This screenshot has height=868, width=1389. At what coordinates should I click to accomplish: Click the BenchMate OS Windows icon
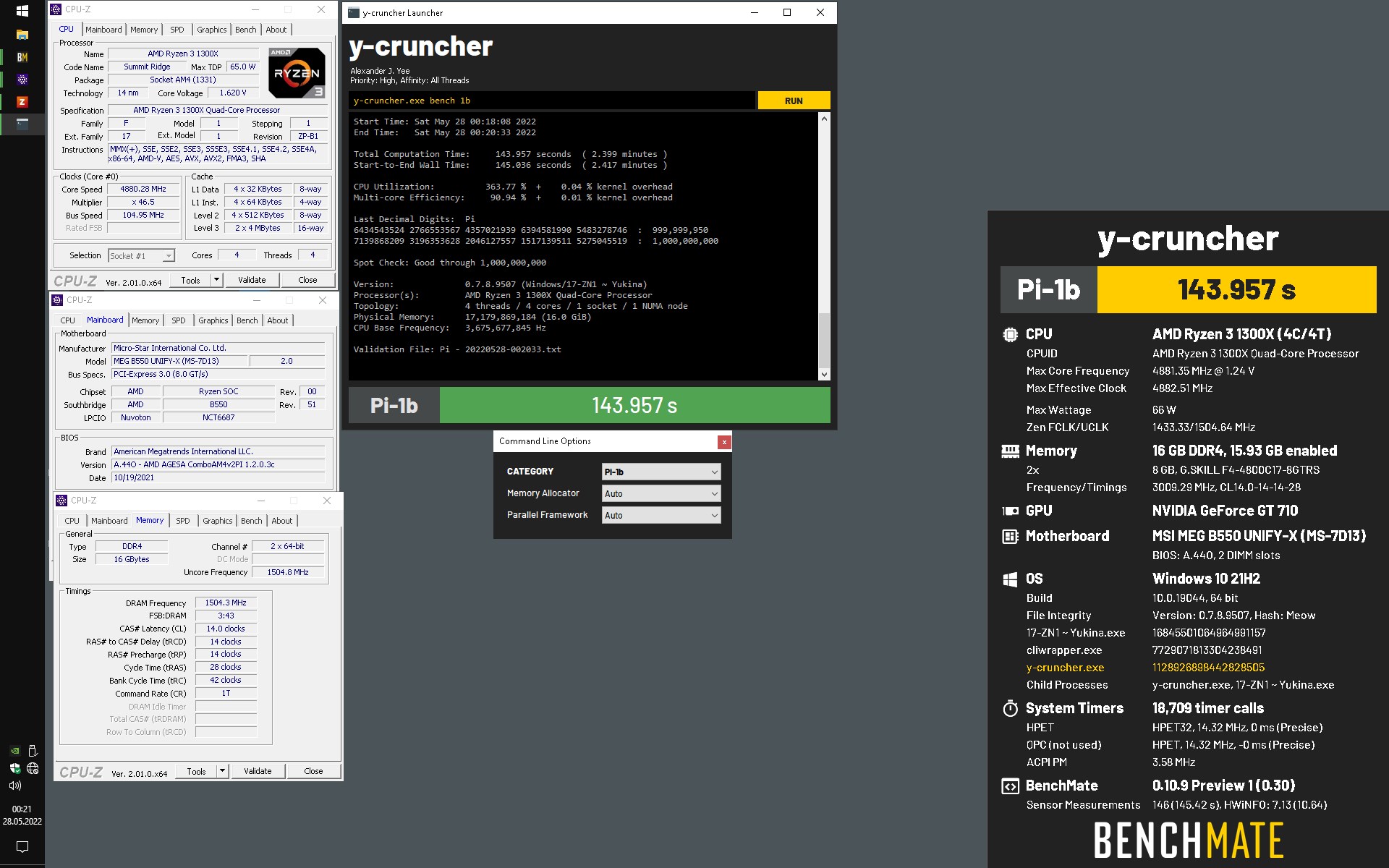[x=1010, y=579]
